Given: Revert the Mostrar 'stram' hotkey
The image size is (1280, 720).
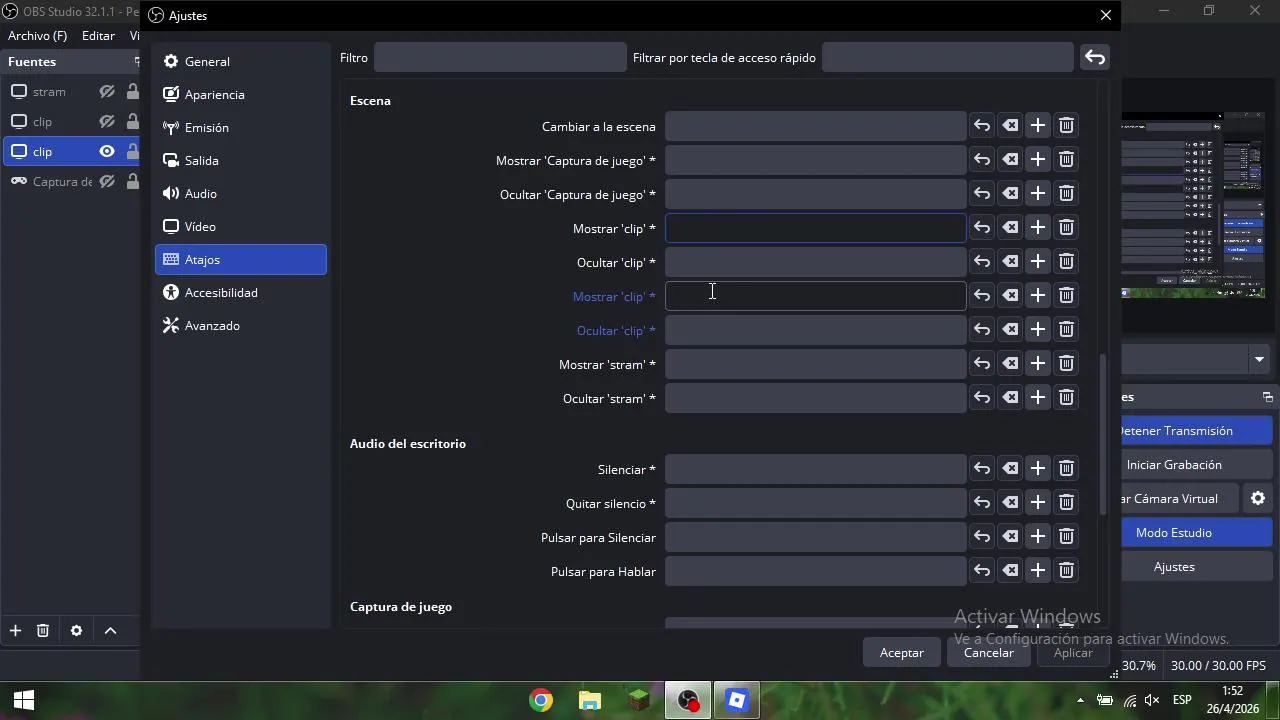Looking at the screenshot, I should click(982, 364).
